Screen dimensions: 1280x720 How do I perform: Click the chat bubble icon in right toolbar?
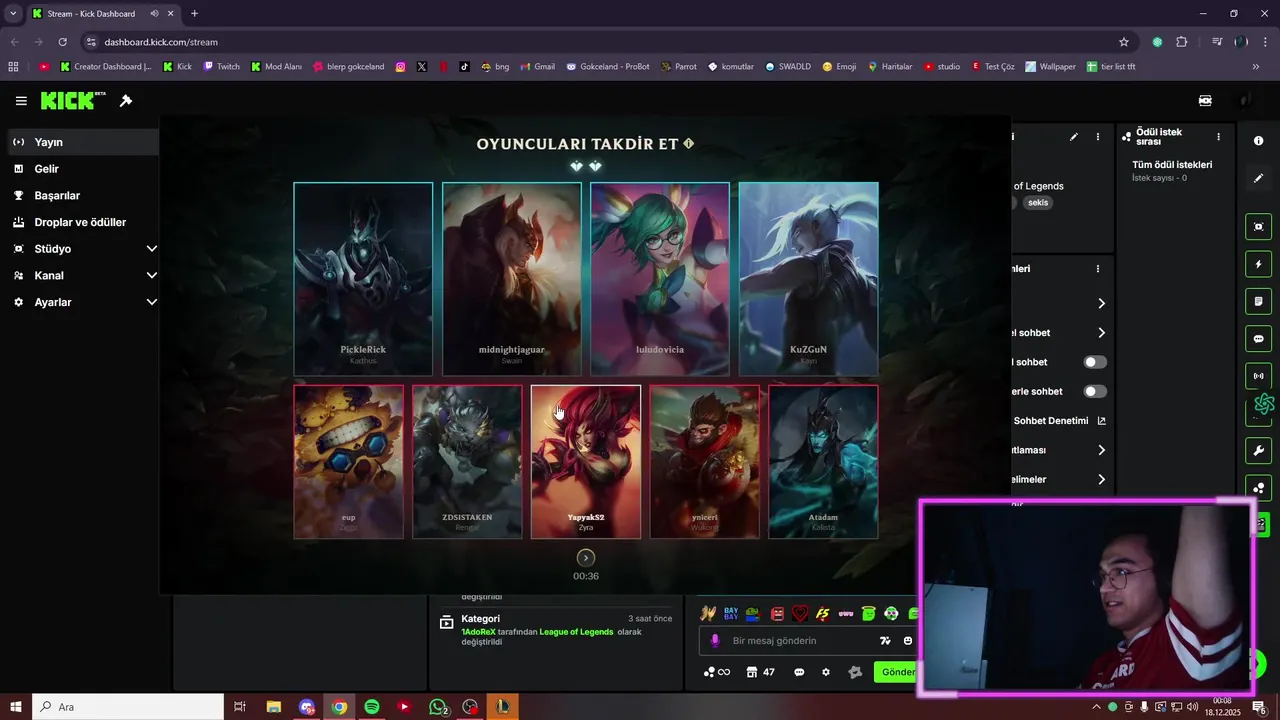tap(1258, 339)
